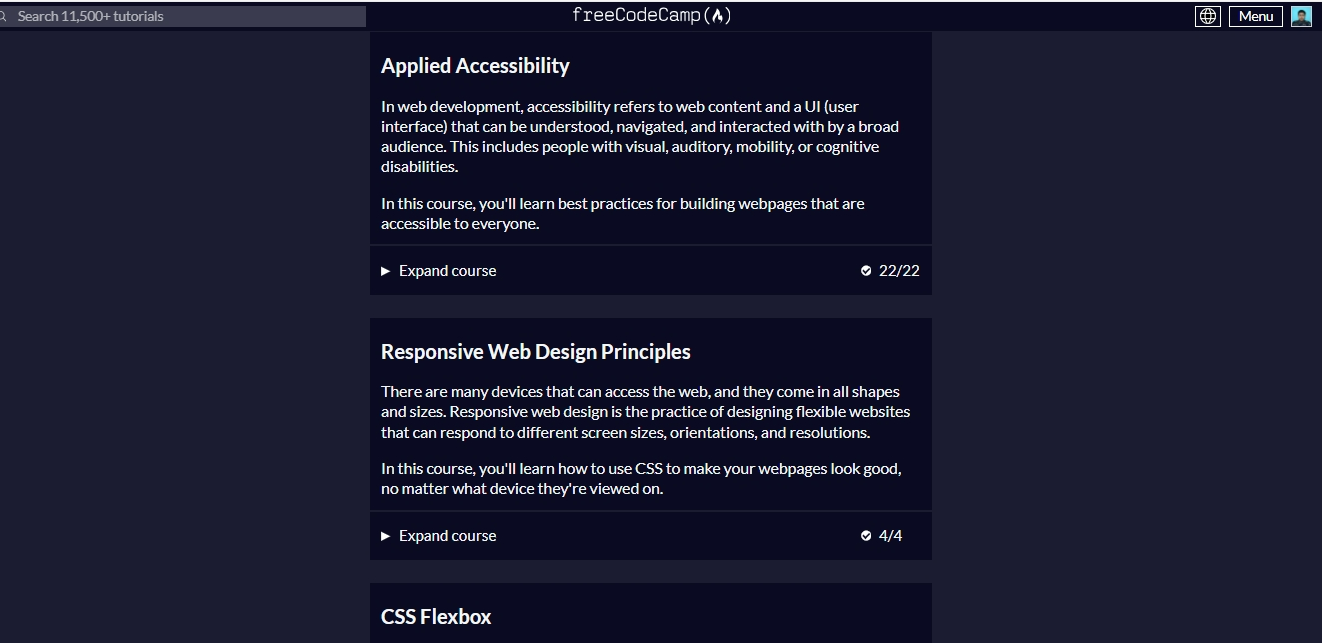Click Expand course text under Applied Accessibility
This screenshot has height=643, width=1322.
(x=447, y=271)
